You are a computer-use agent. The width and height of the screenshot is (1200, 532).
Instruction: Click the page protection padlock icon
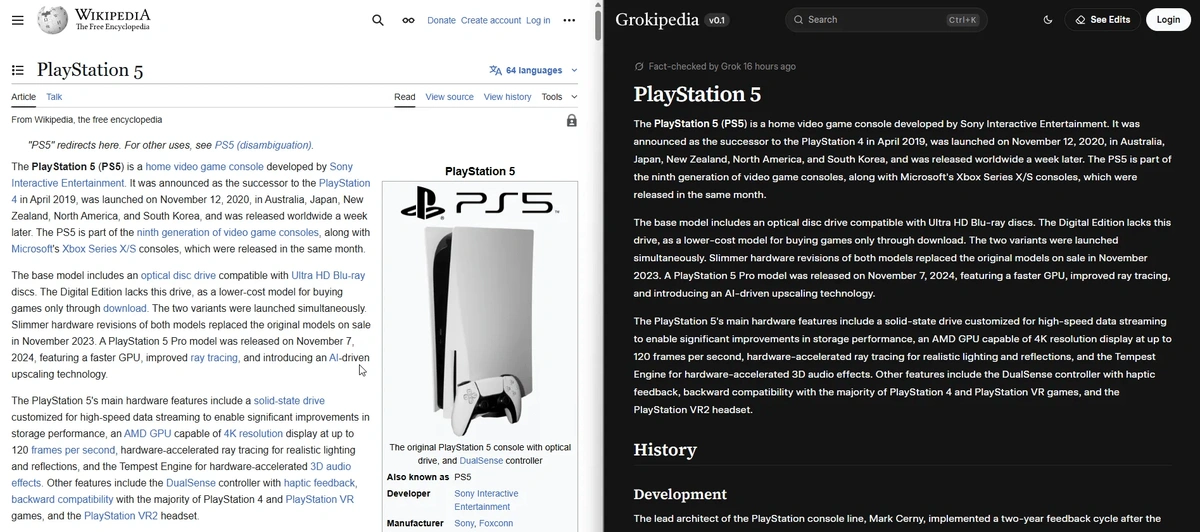(x=571, y=120)
